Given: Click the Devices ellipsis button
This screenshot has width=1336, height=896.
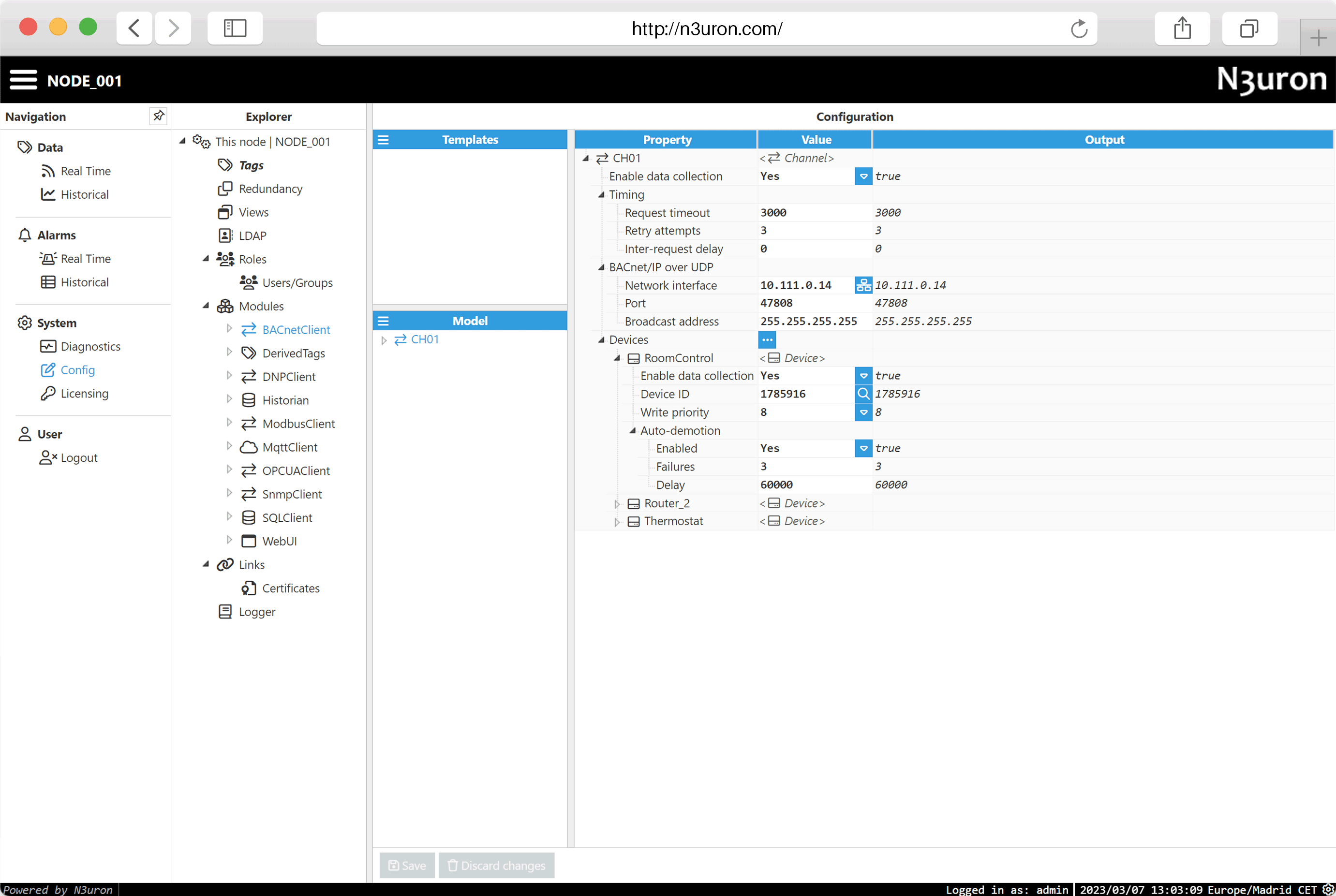Looking at the screenshot, I should (767, 340).
